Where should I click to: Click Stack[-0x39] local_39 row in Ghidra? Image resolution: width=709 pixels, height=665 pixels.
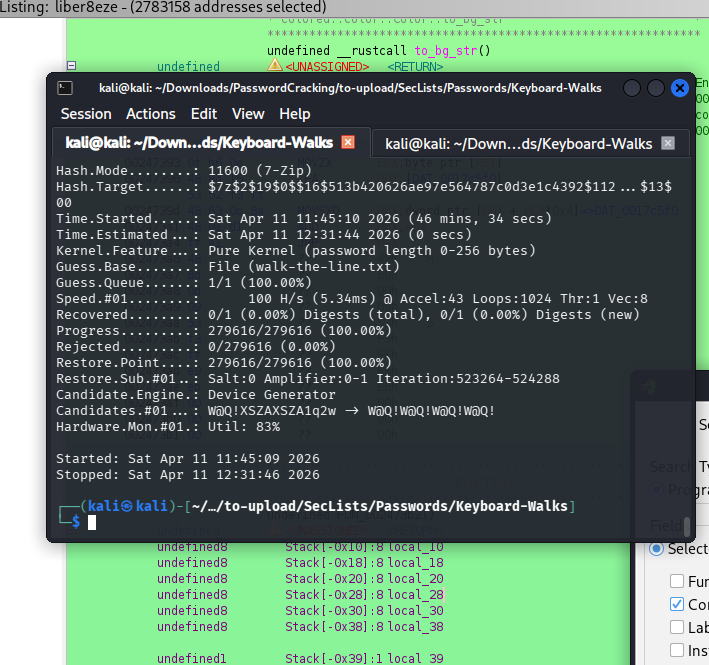pos(300,659)
